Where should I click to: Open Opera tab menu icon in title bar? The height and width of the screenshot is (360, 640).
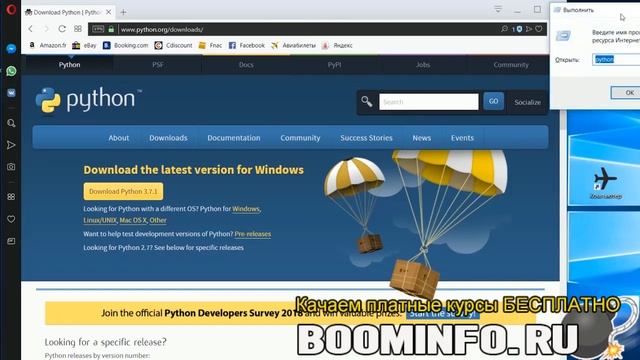(x=498, y=9)
